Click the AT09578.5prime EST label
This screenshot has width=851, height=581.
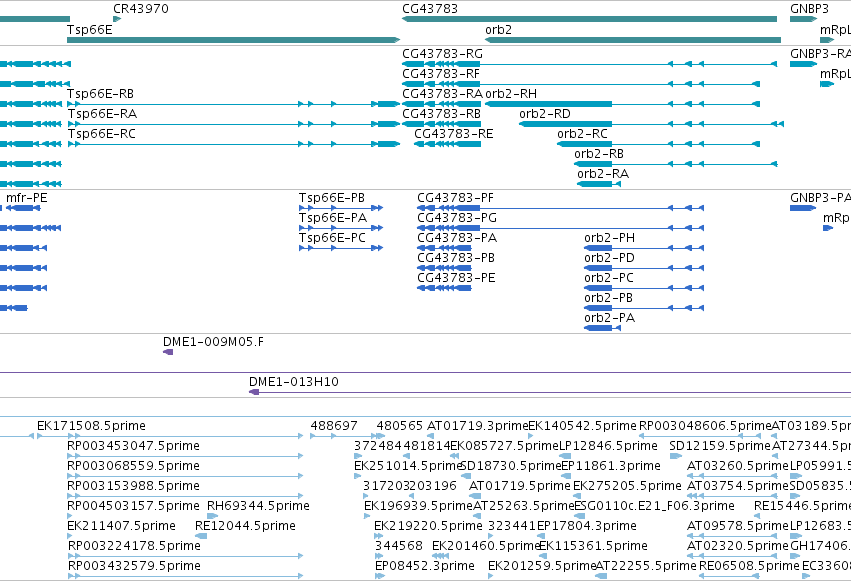[737, 527]
